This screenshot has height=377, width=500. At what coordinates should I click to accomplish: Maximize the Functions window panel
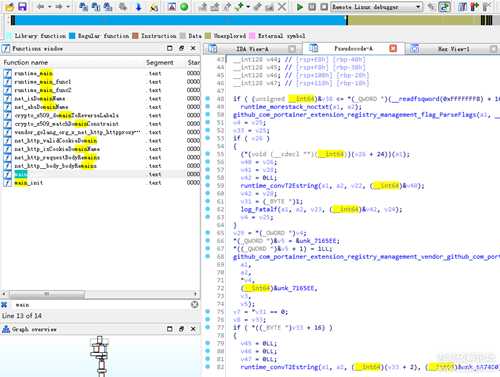coord(170,48)
